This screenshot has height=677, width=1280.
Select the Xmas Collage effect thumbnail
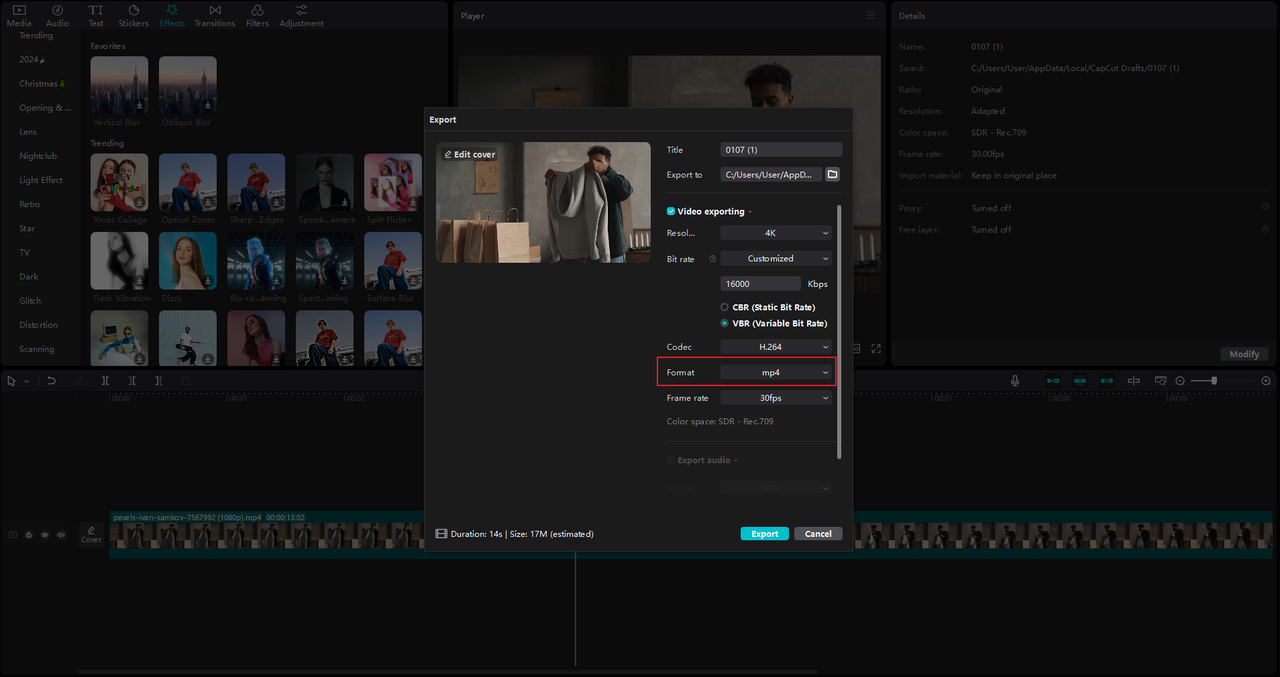point(119,182)
